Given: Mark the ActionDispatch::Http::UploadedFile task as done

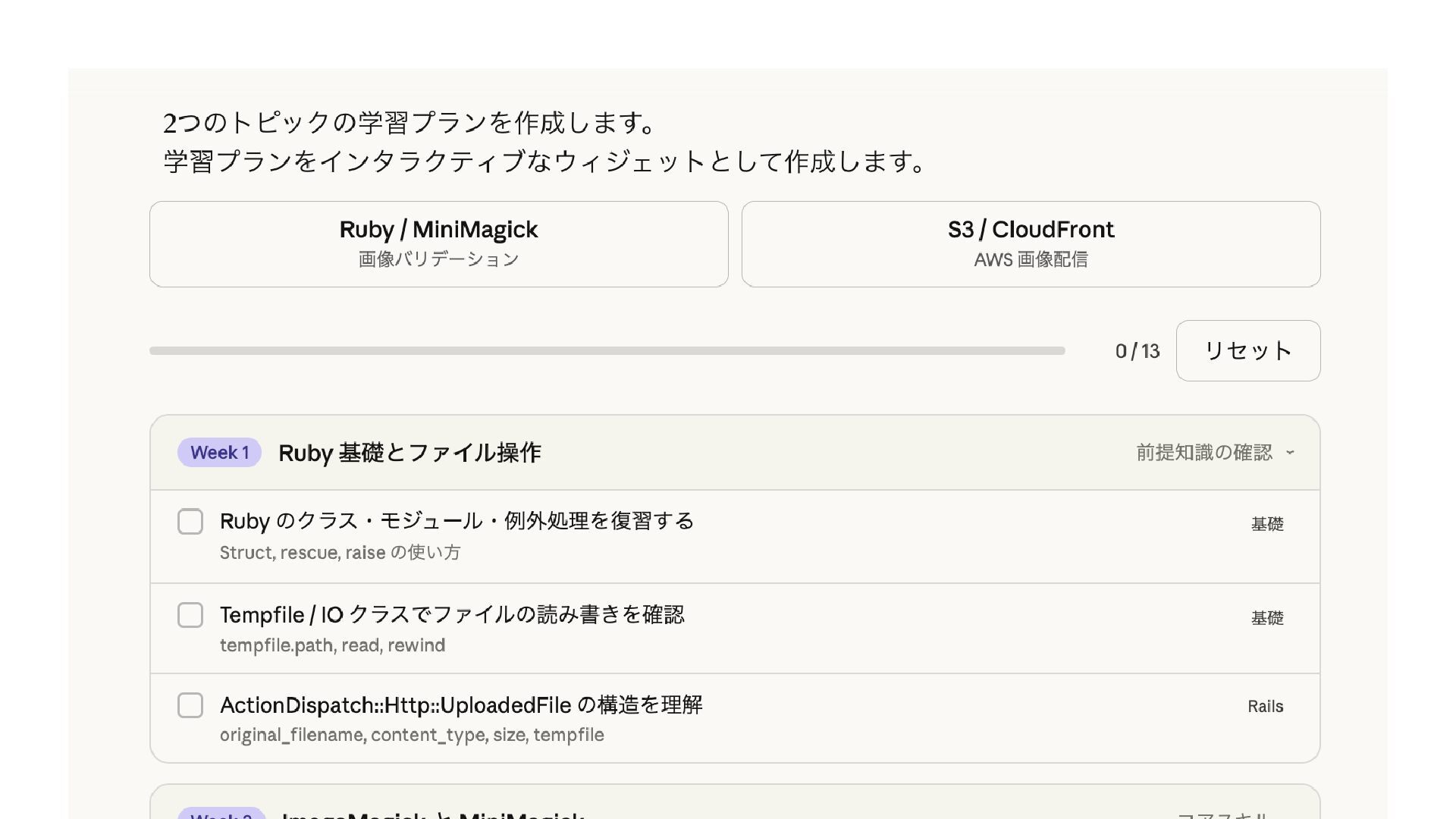Looking at the screenshot, I should click(190, 705).
